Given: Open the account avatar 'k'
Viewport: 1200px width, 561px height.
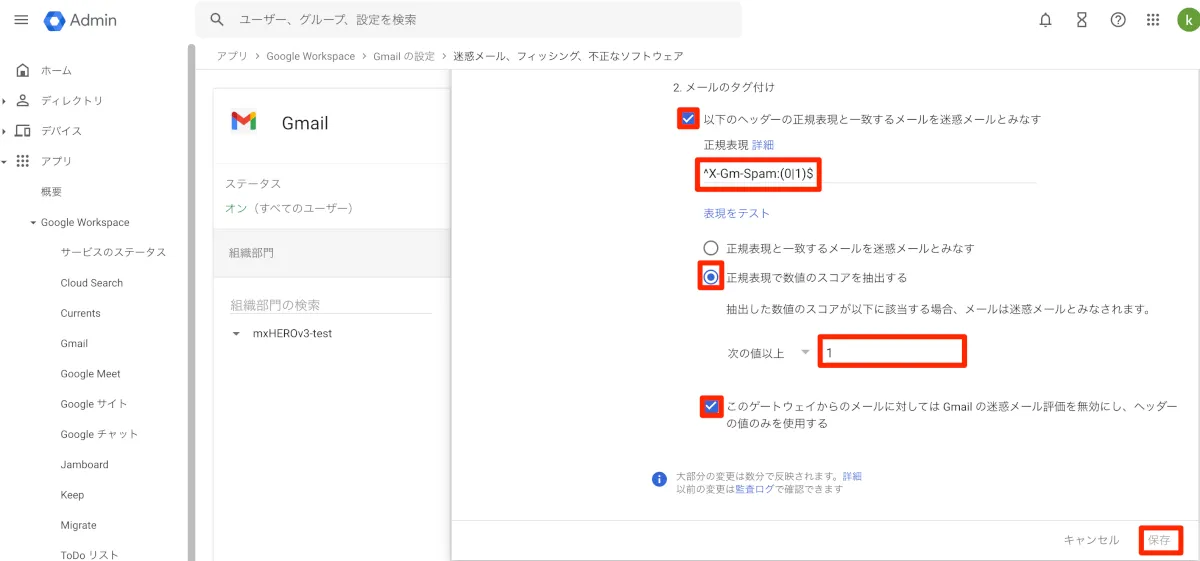Looking at the screenshot, I should click(1186, 20).
